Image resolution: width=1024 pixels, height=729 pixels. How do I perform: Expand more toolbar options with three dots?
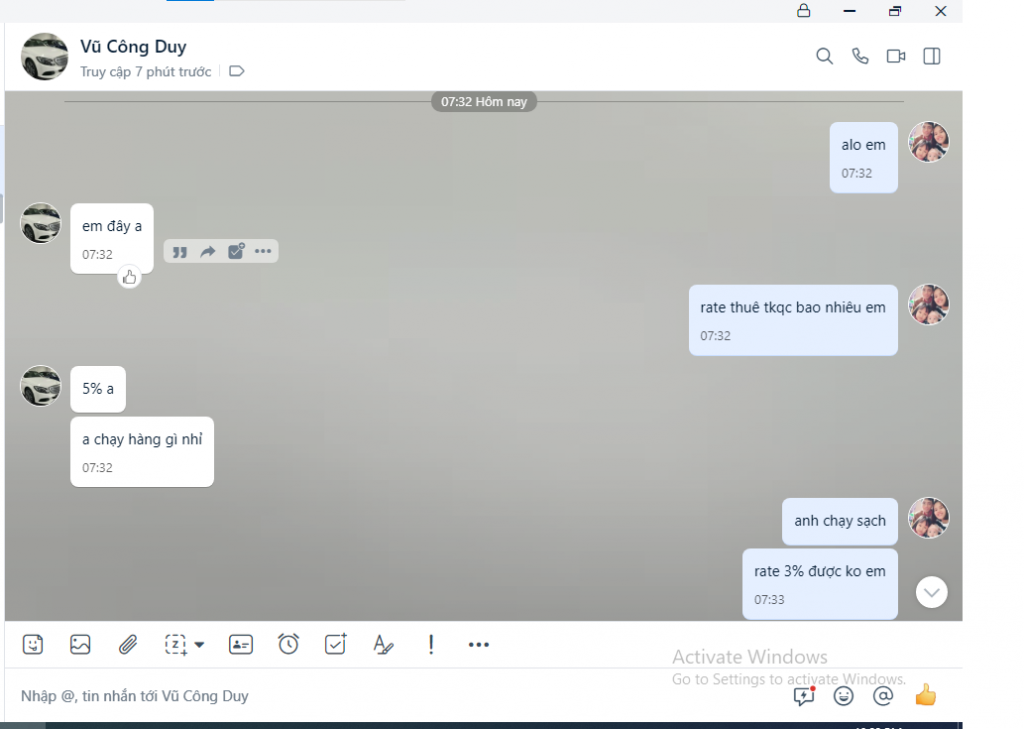click(x=479, y=645)
